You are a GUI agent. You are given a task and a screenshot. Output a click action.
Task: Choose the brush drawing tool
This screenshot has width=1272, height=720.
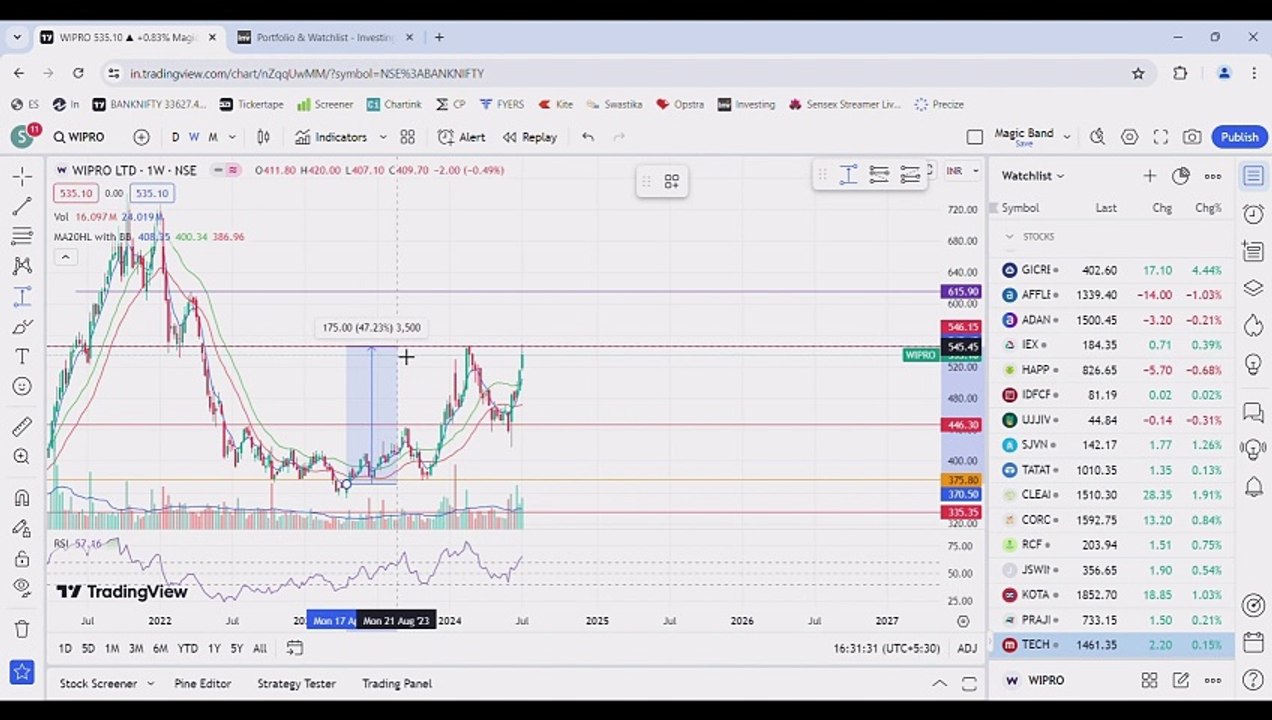21,327
